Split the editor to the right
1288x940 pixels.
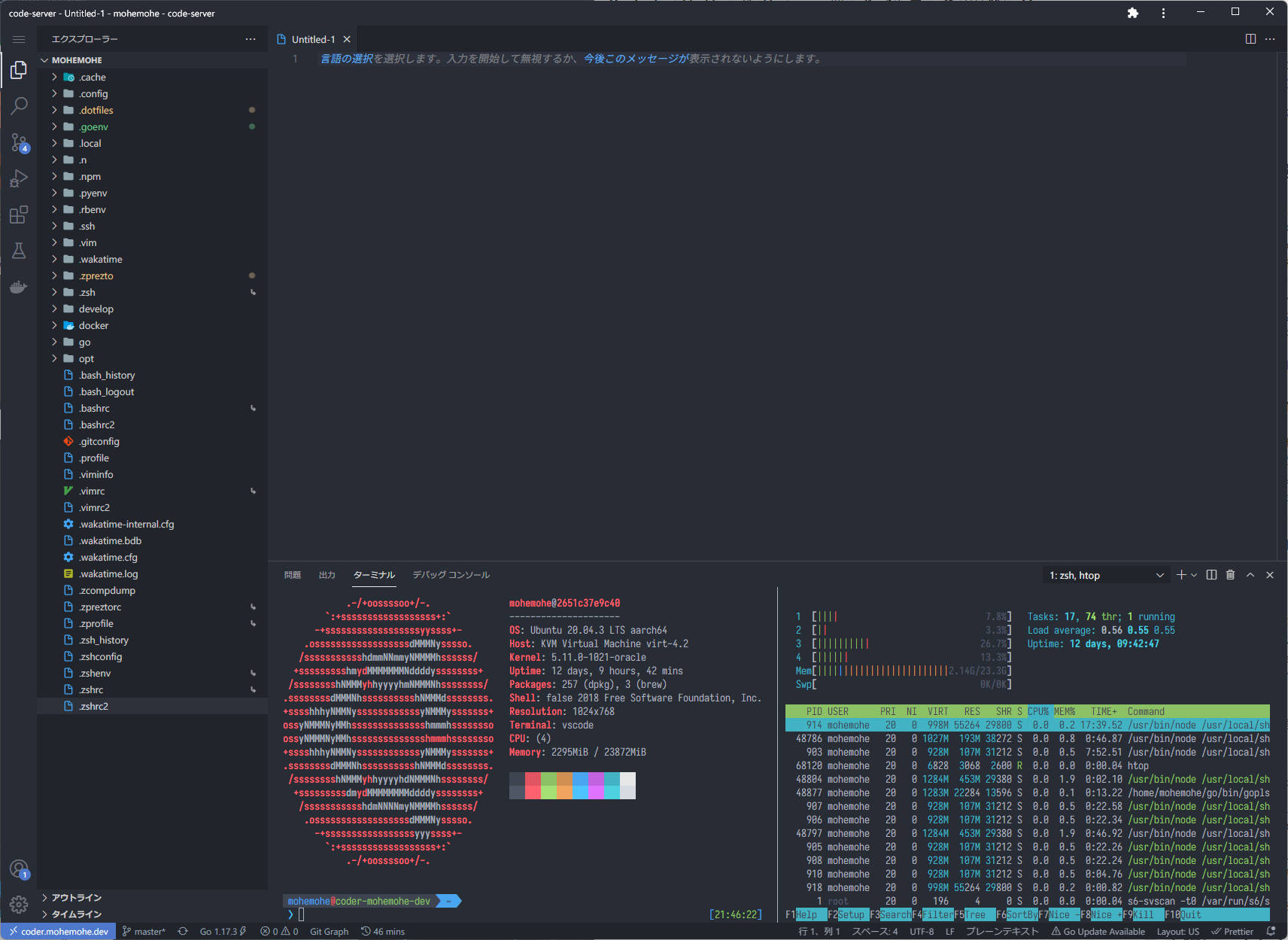(1250, 39)
